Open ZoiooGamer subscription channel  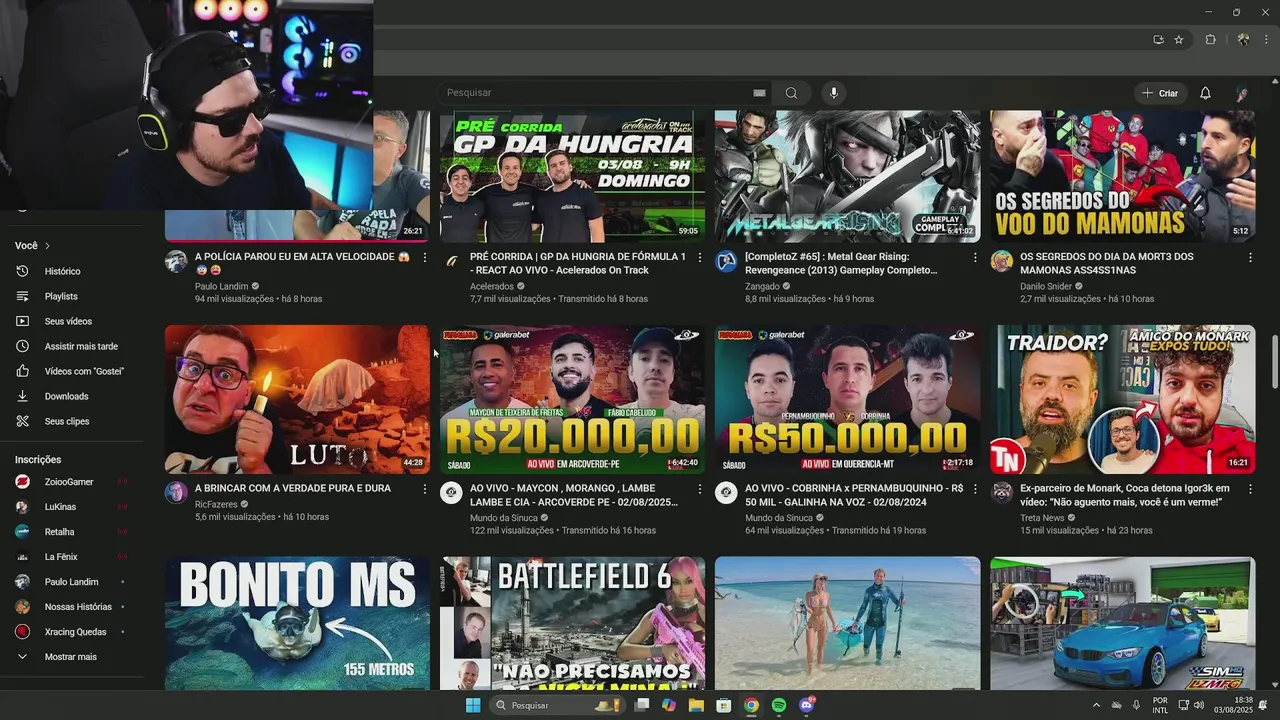coord(72,482)
